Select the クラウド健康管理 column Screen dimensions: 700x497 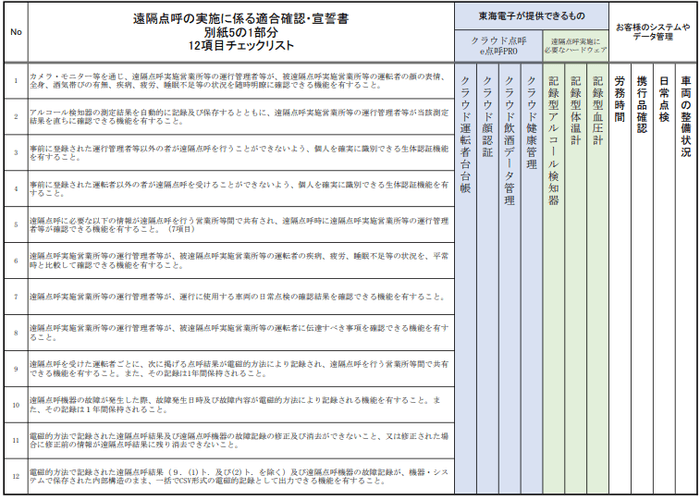click(x=531, y=278)
